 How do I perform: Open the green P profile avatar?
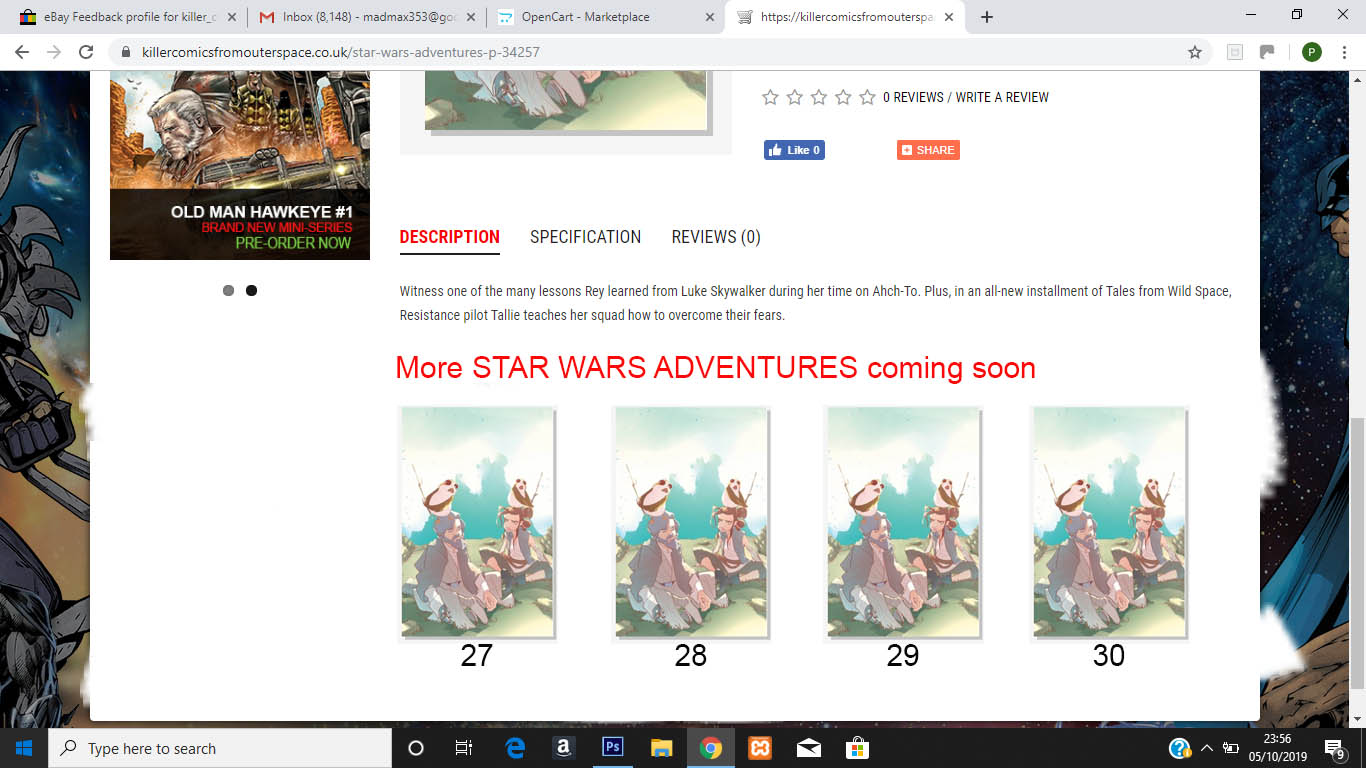tap(1311, 52)
